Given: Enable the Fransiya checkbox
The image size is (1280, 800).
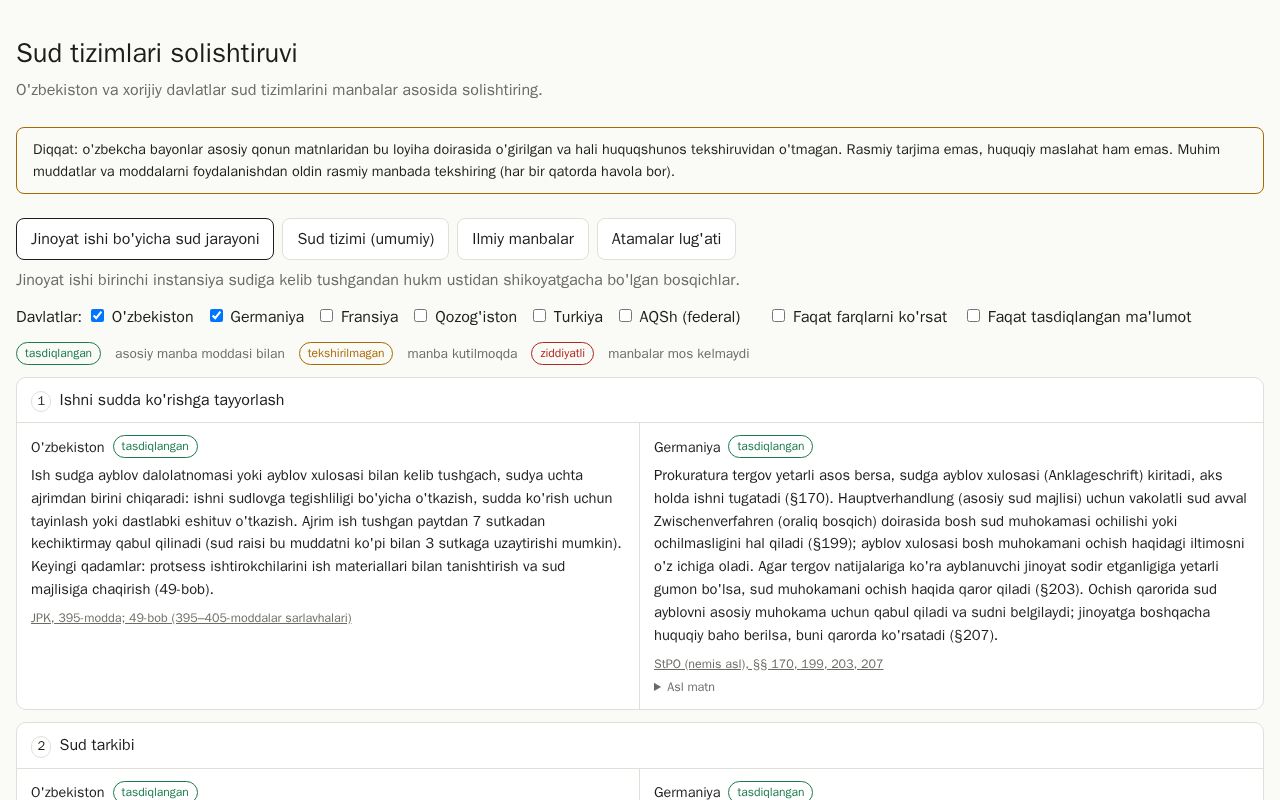Looking at the screenshot, I should [326, 316].
